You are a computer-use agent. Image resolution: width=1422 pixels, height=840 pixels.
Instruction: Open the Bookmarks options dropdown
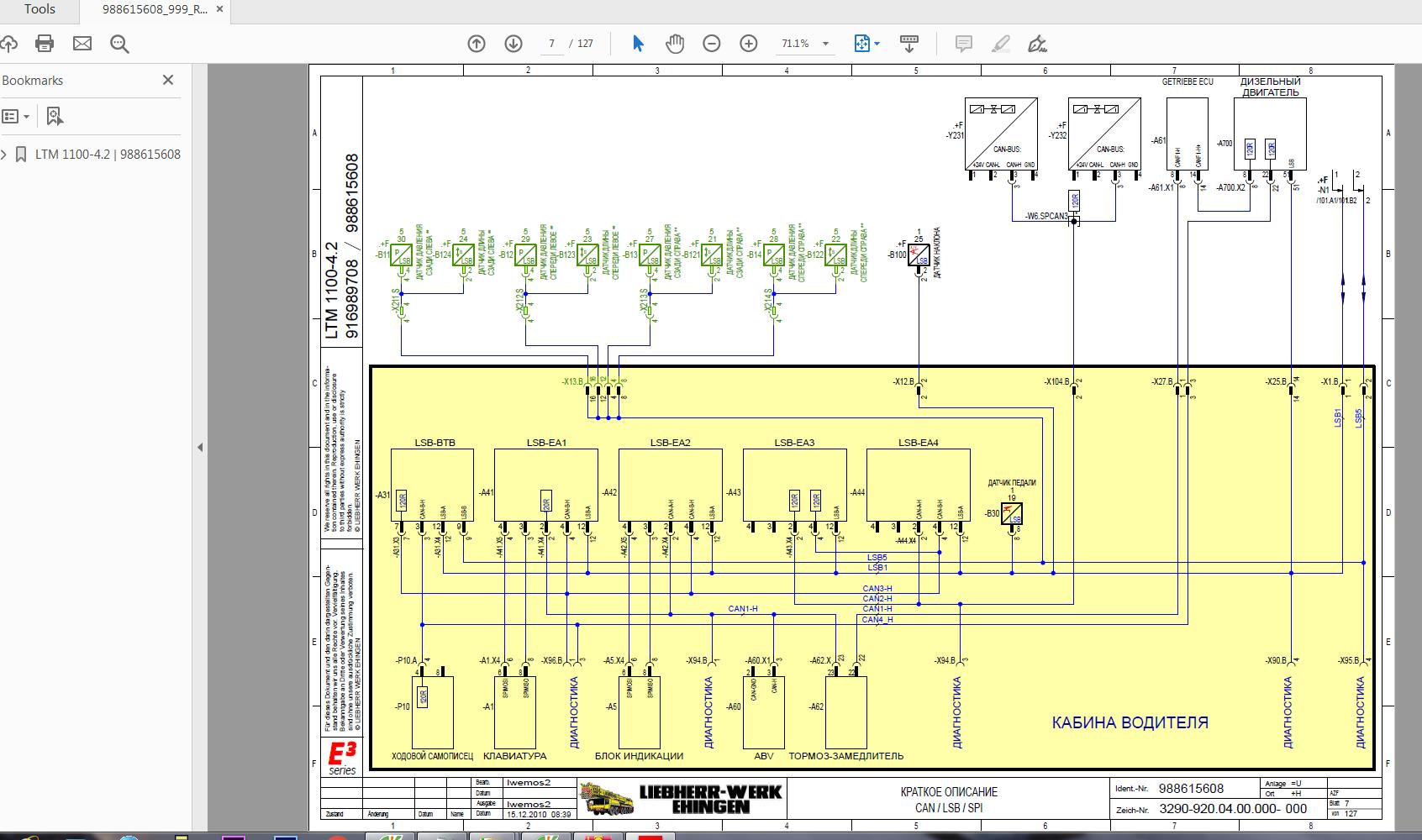click(17, 116)
